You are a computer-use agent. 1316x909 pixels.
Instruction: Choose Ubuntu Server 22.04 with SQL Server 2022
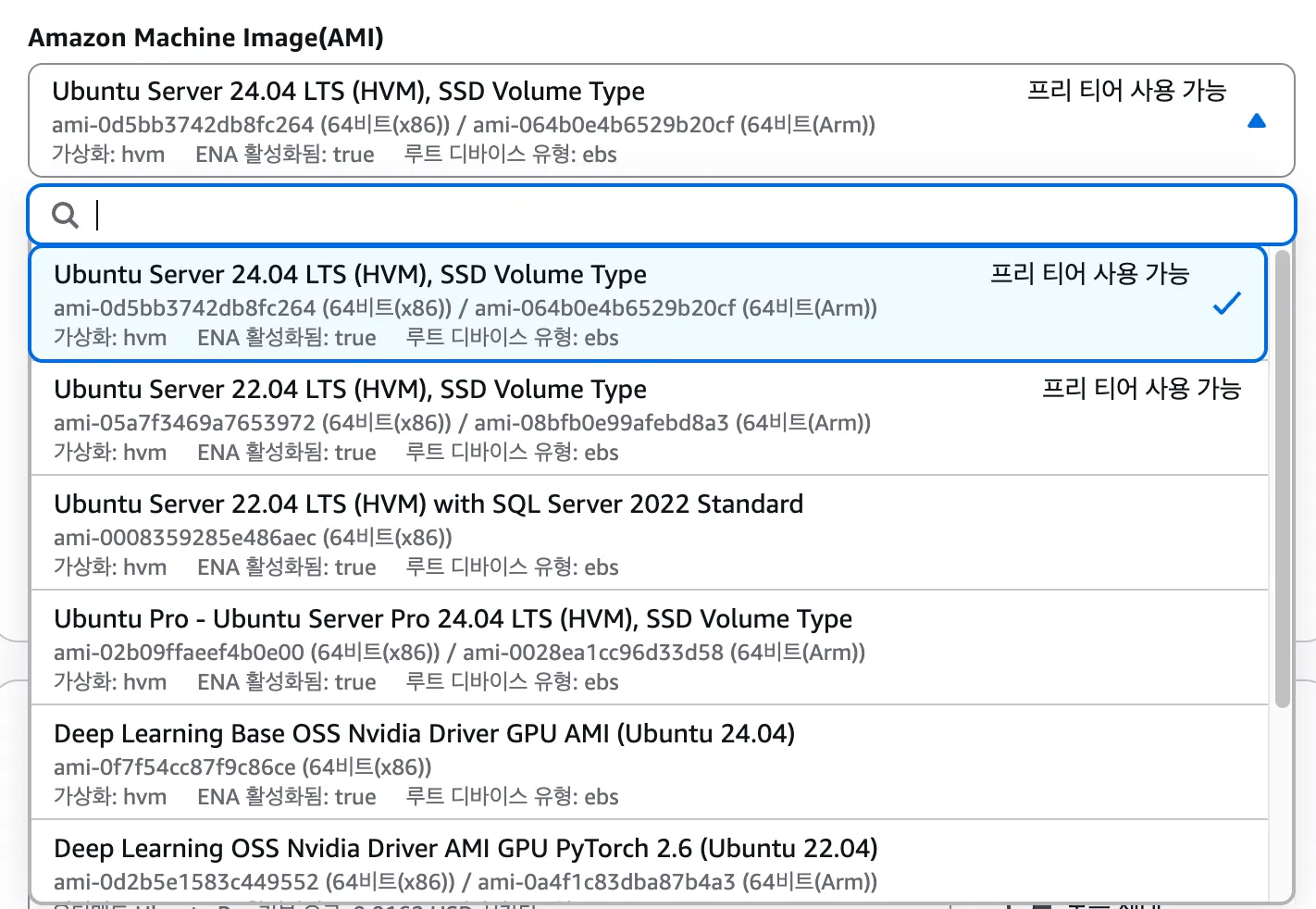[648, 533]
